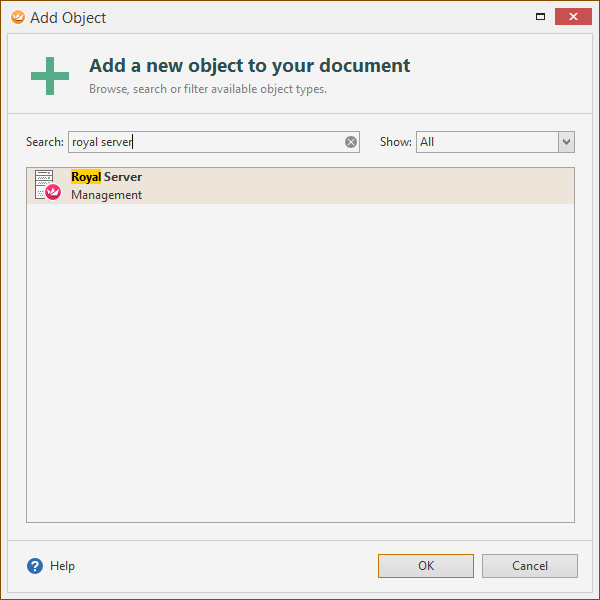Viewport: 600px width, 600px height.
Task: Open the Help link text
Action: [62, 566]
